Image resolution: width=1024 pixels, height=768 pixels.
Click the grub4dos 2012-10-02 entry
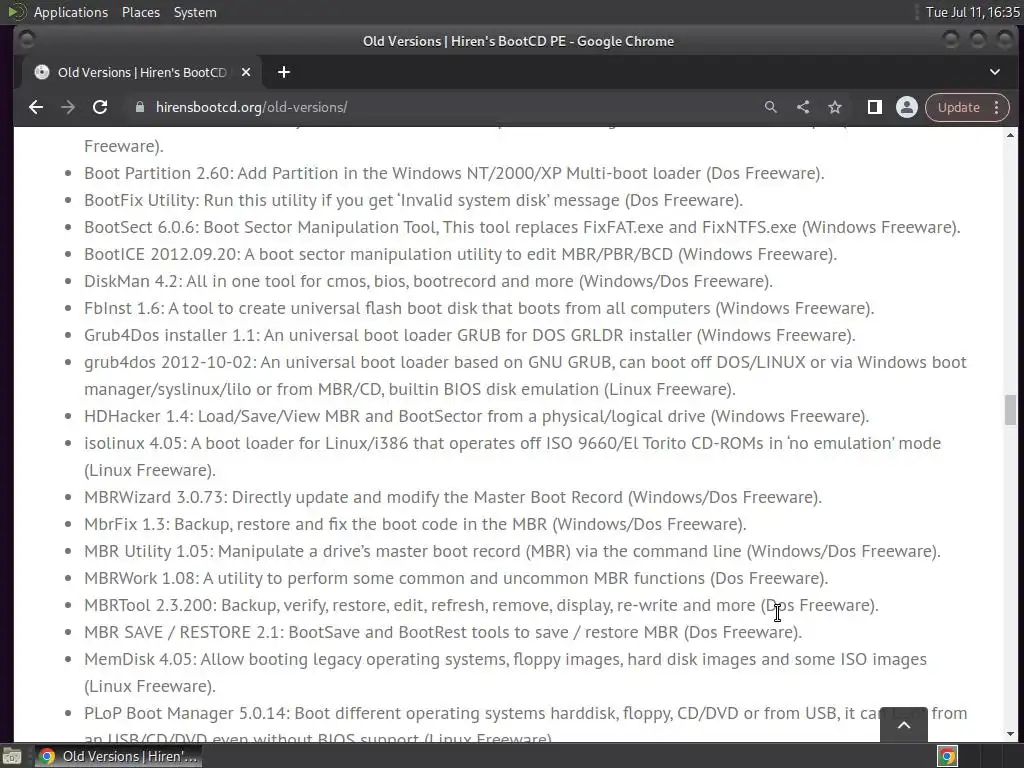click(525, 376)
